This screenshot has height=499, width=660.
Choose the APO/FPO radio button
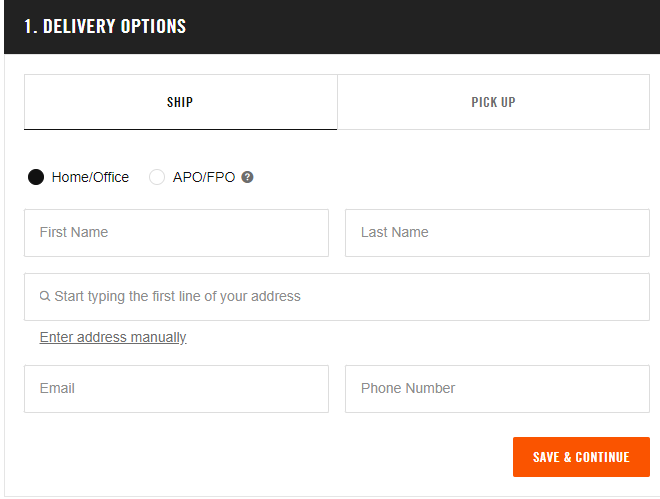coord(157,177)
